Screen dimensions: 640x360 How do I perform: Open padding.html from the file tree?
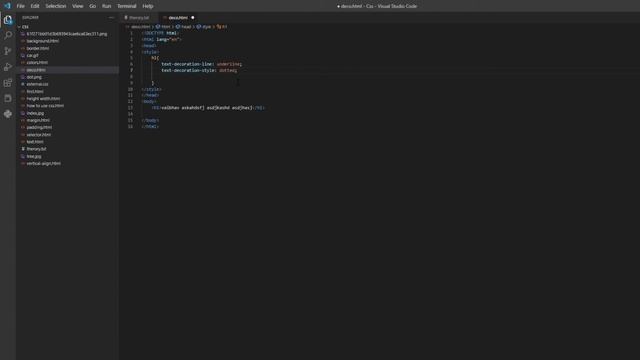39,127
